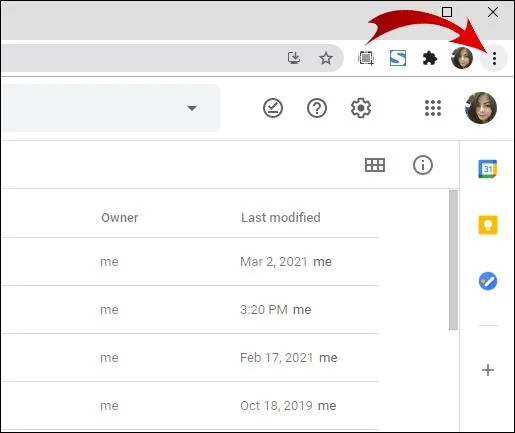Screen dimensions: 515x433
Task: Open the offline ready status icon
Action: 273,108
